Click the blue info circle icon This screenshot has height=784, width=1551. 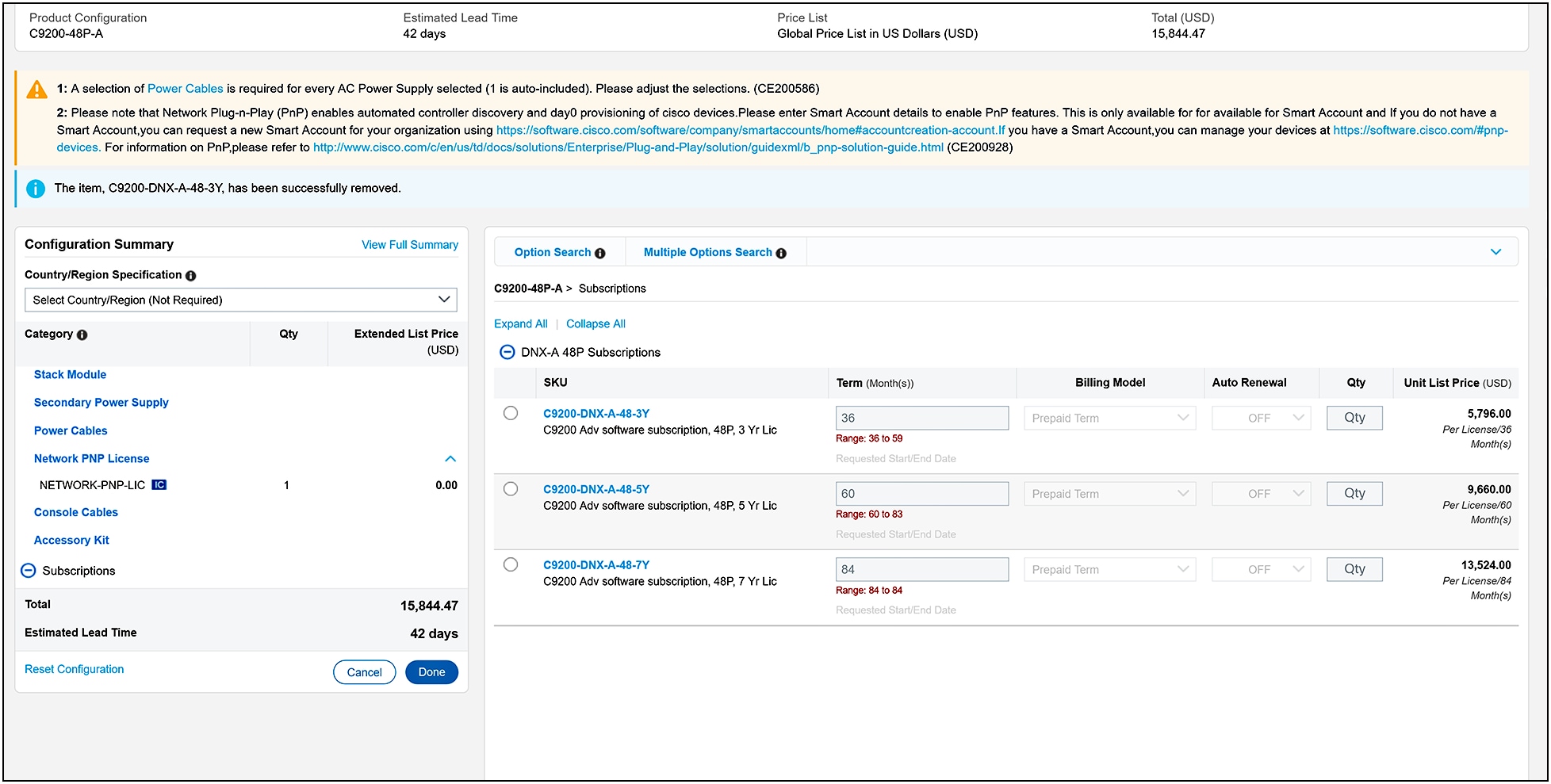(36, 189)
